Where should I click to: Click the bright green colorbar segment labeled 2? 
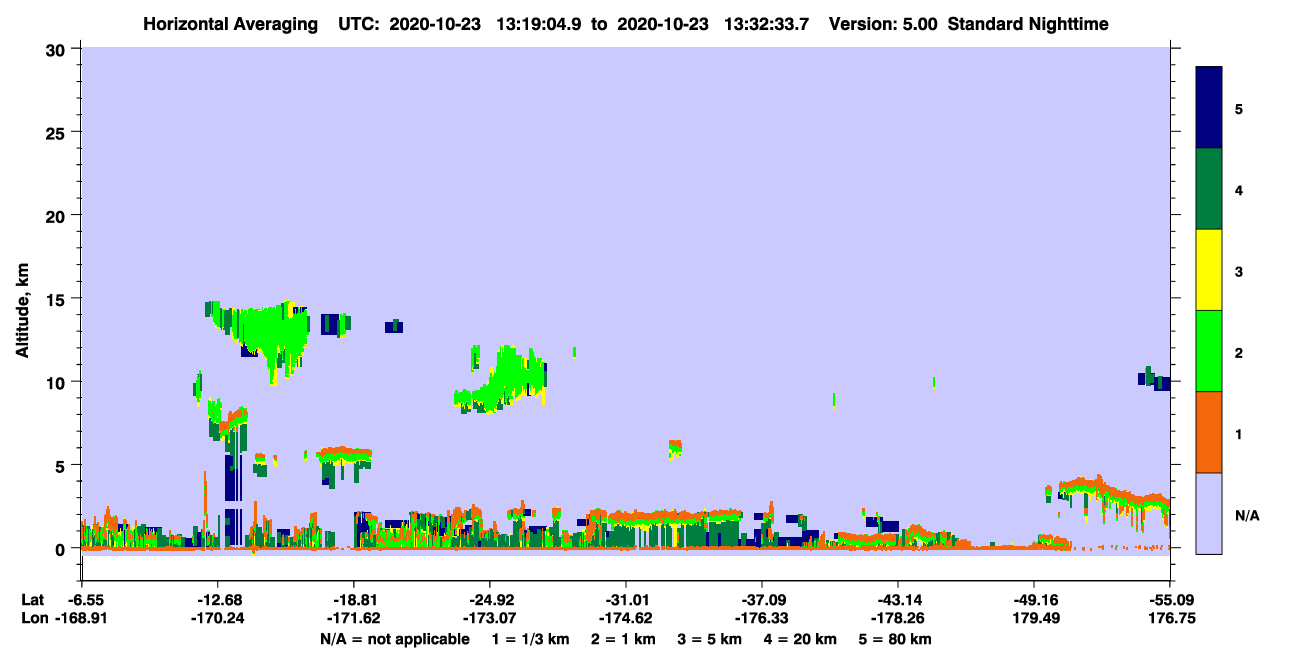coord(1209,351)
